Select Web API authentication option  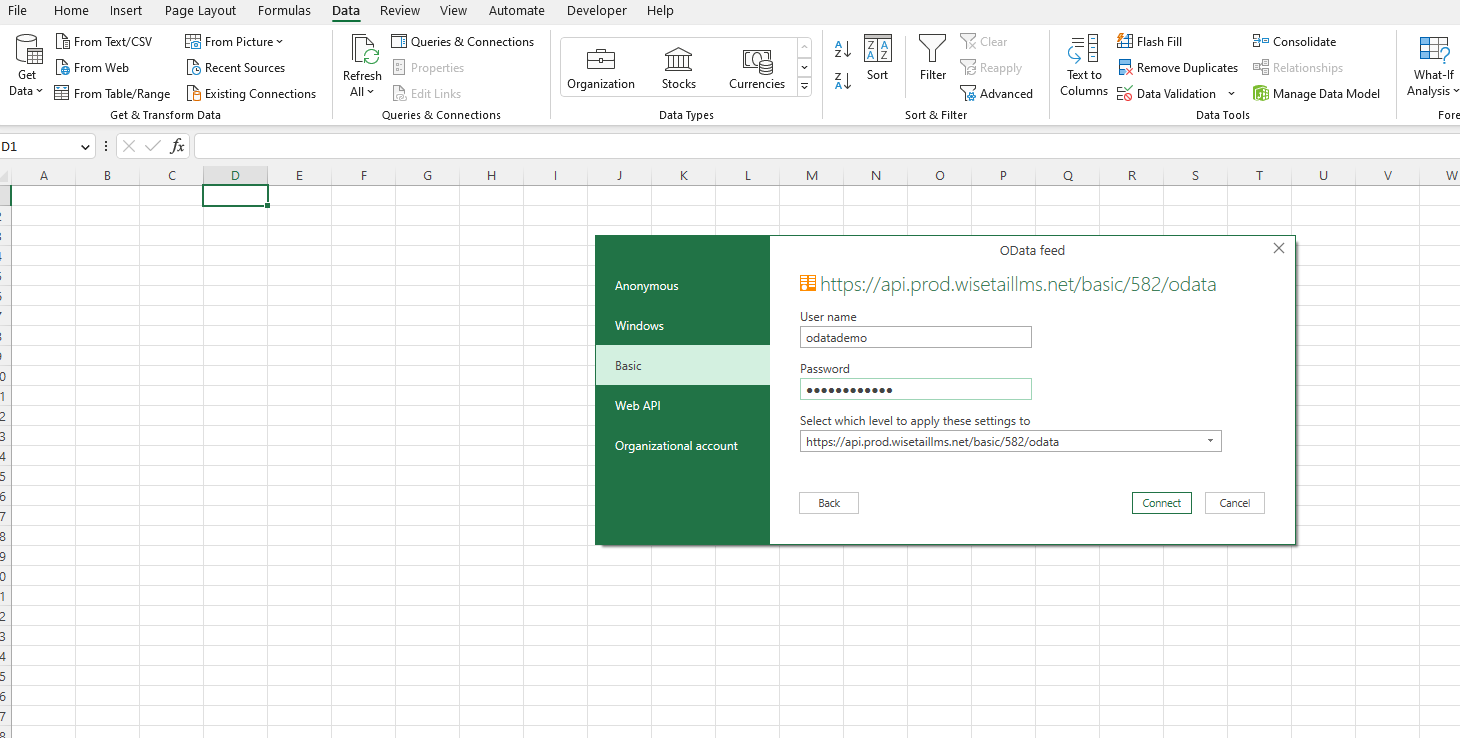coord(682,406)
